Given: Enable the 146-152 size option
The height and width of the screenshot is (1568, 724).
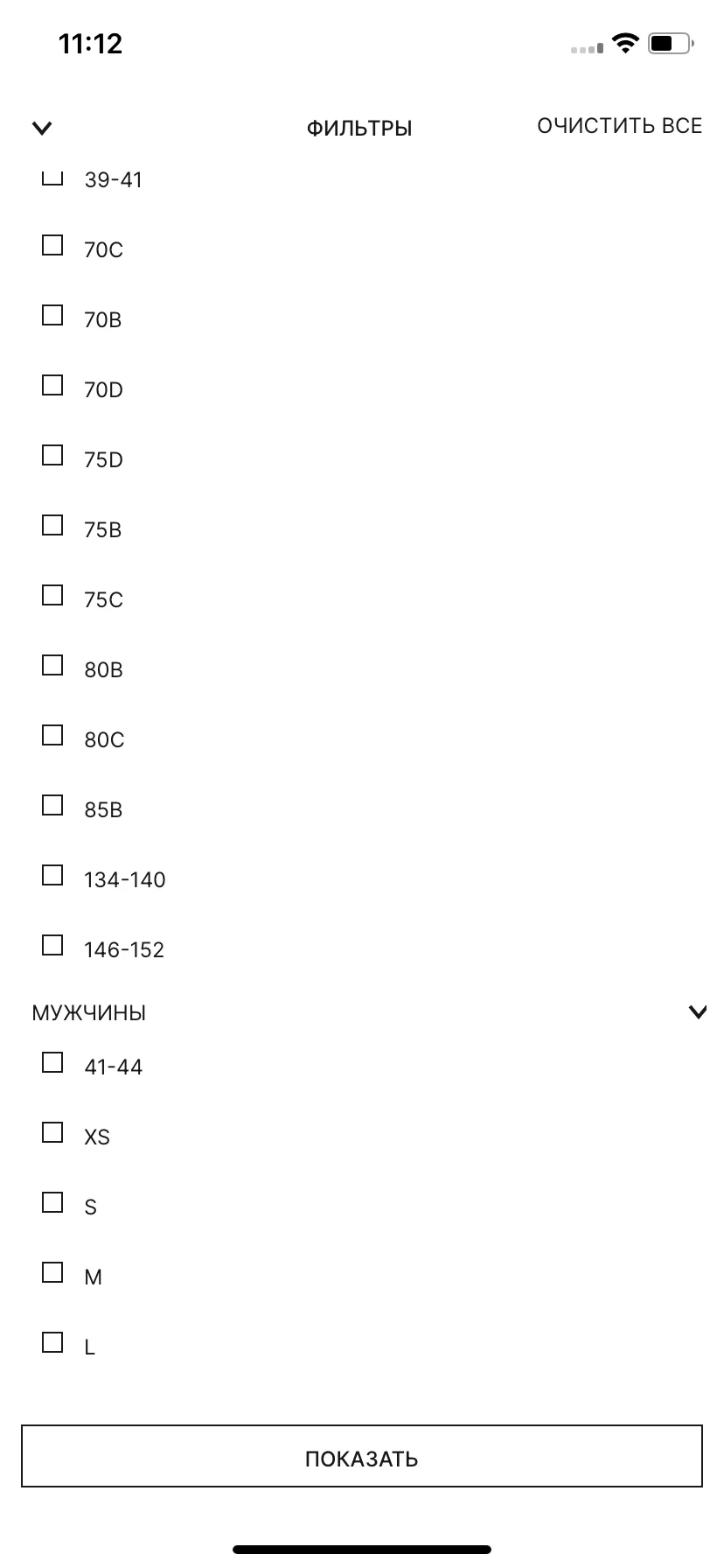Looking at the screenshot, I should point(52,945).
